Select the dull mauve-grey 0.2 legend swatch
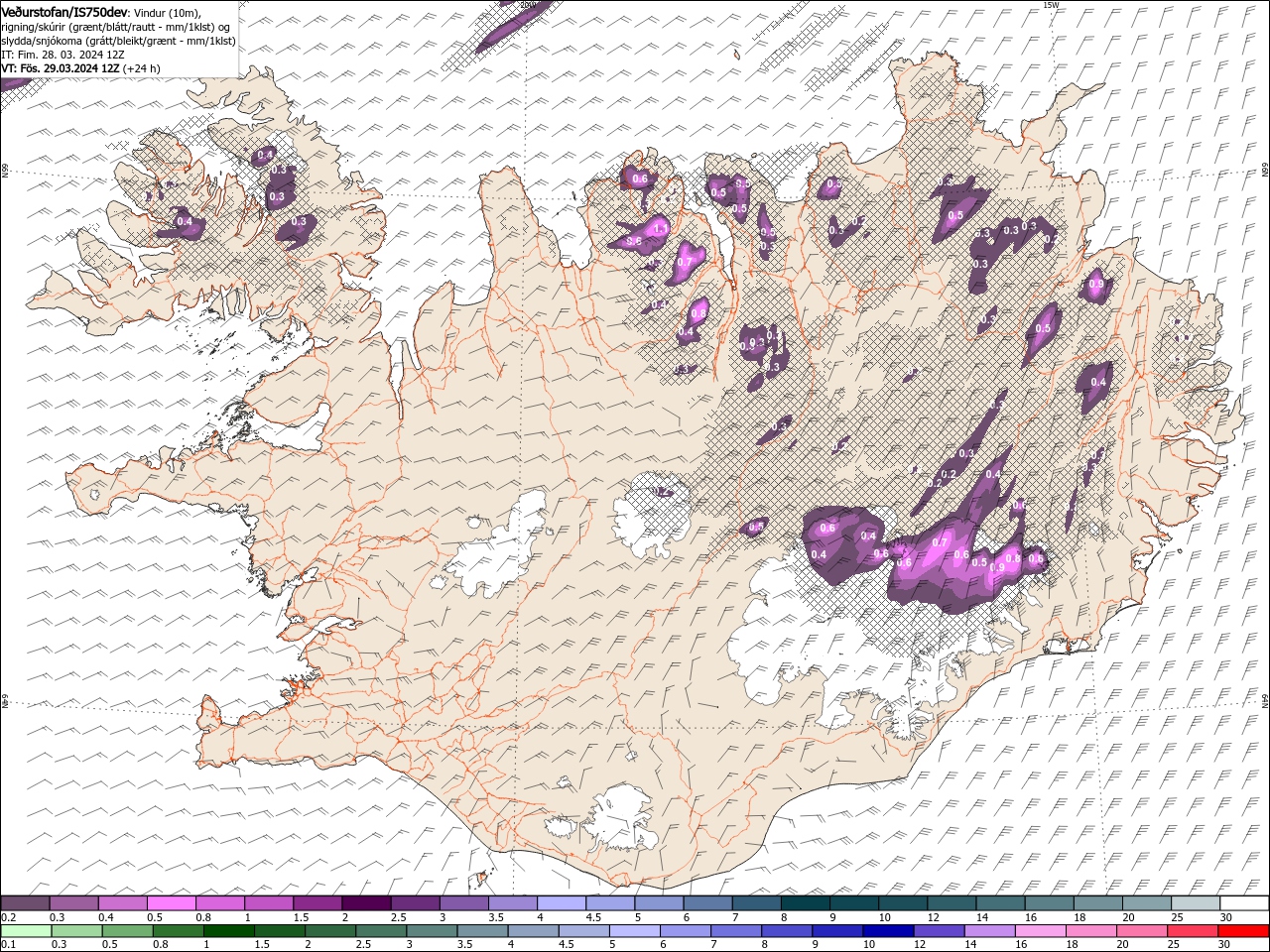The image size is (1270, 952). click(25, 903)
